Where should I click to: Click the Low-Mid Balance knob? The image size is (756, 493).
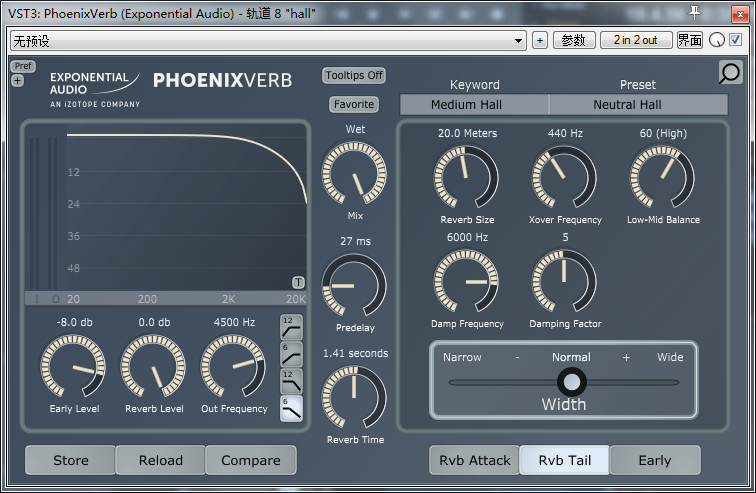662,177
